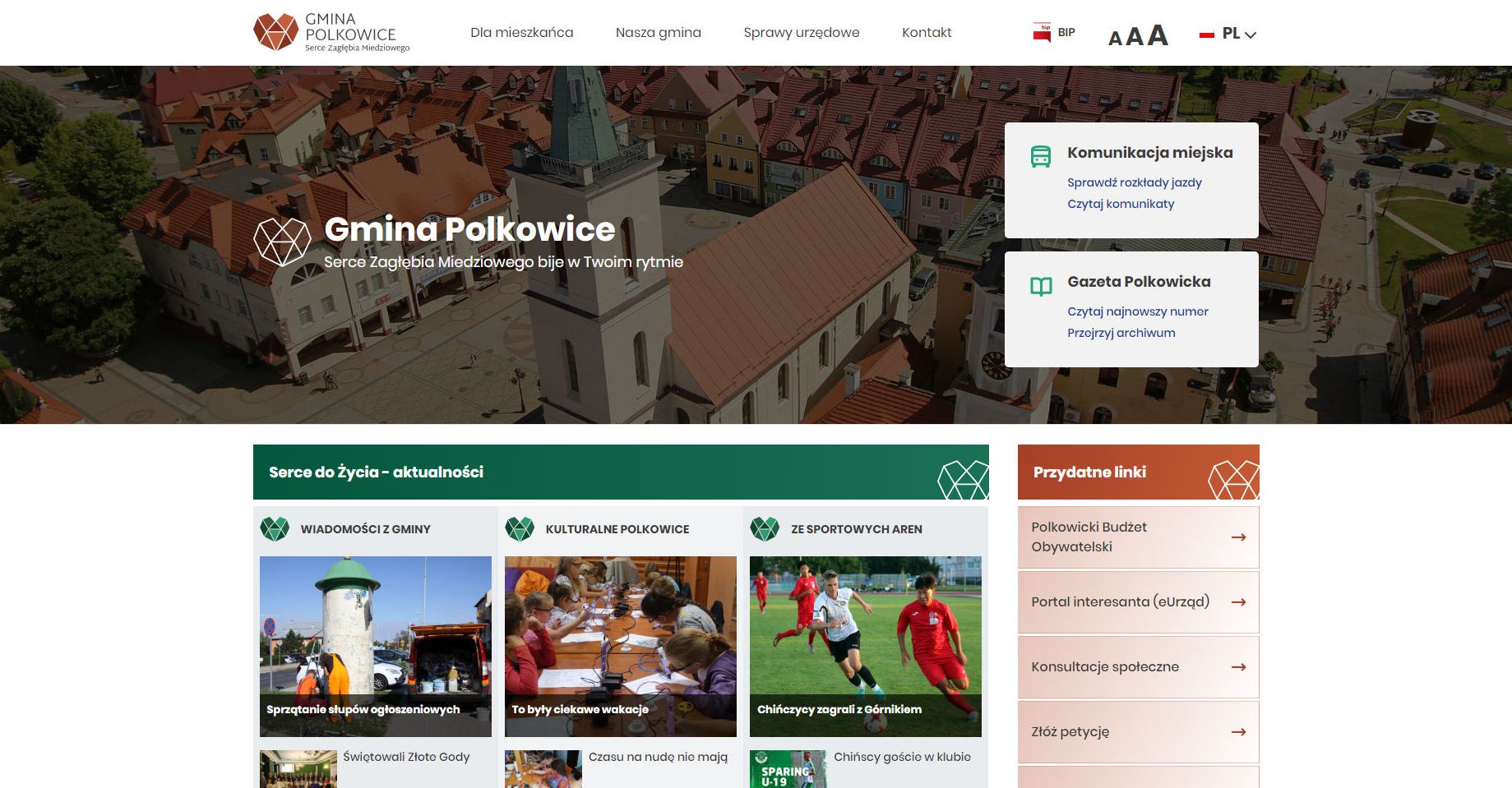
Task: Open the arrow on Złóż petycję tile
Action: click(1237, 731)
